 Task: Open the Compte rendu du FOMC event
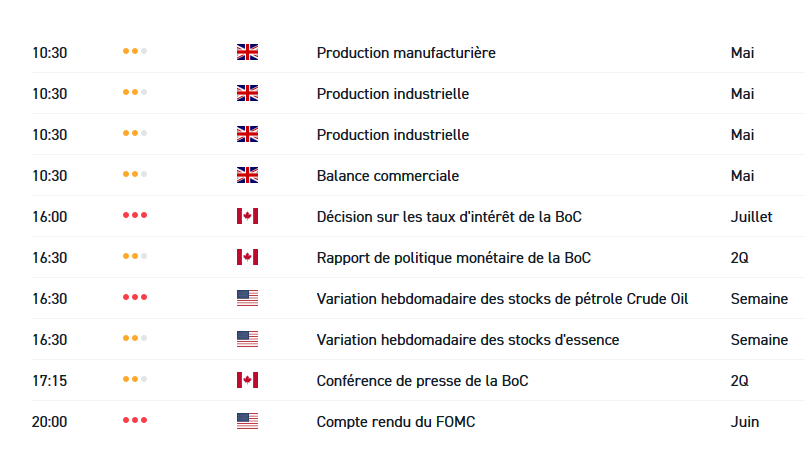pyautogui.click(x=395, y=421)
